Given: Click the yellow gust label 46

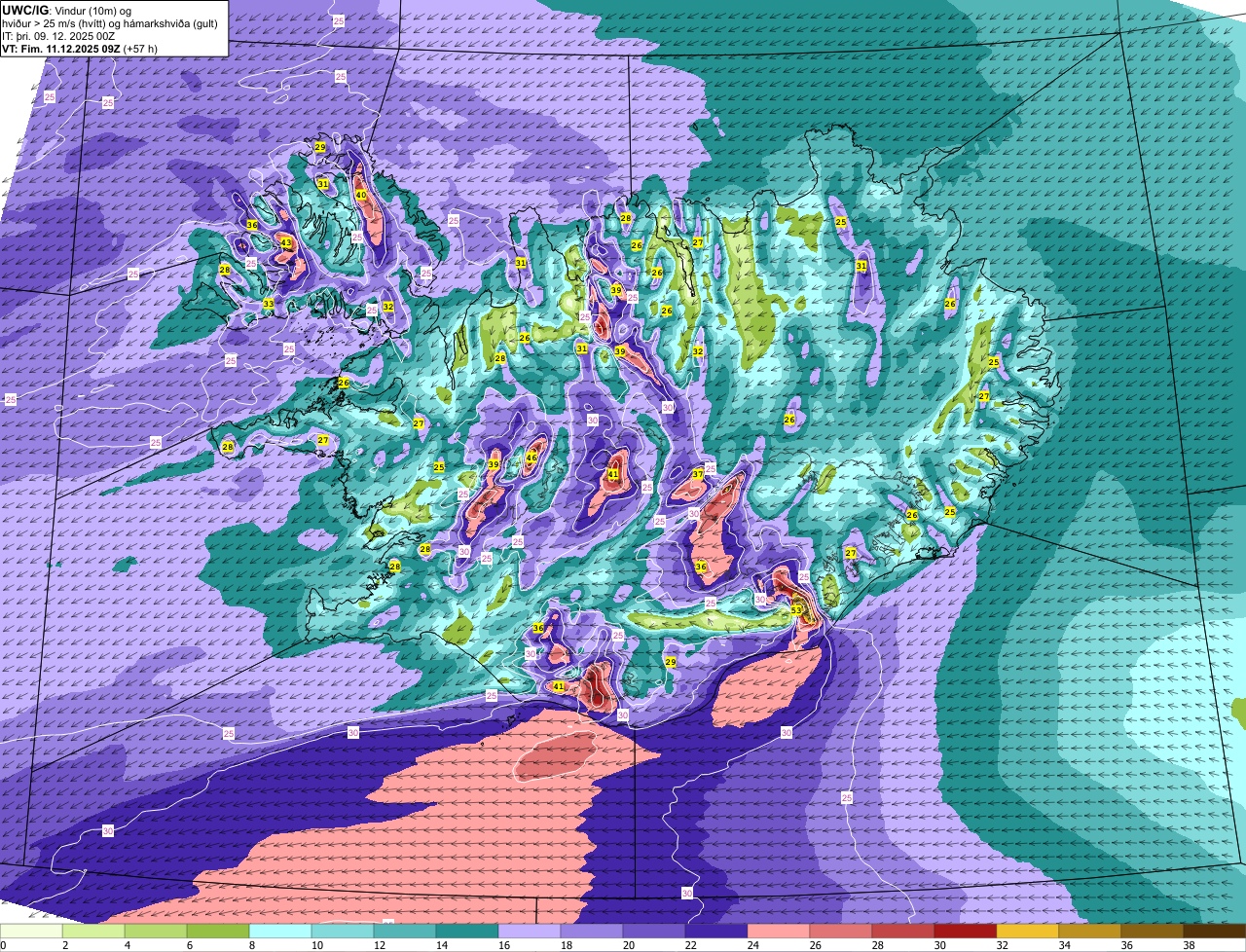Looking at the screenshot, I should (x=531, y=458).
